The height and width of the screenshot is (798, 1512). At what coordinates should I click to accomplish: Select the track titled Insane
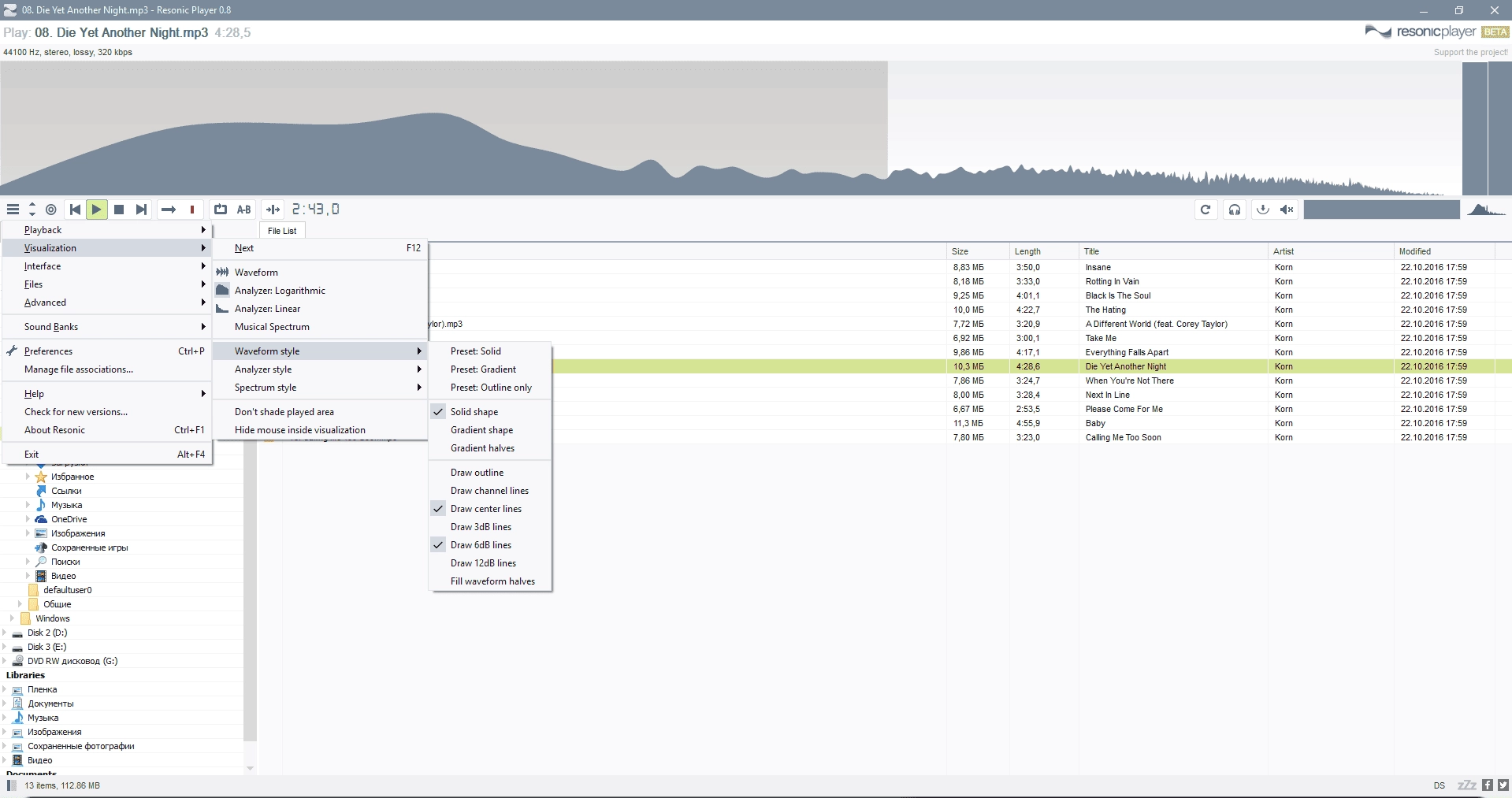click(x=1098, y=267)
